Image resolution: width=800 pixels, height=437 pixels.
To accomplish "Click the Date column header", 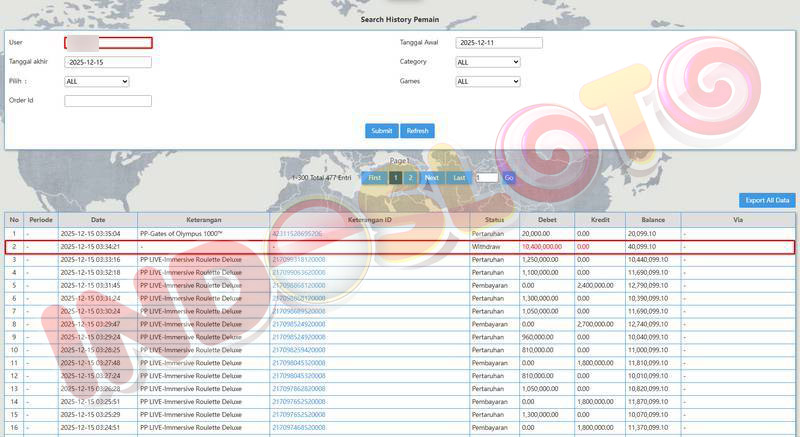I will [97, 219].
